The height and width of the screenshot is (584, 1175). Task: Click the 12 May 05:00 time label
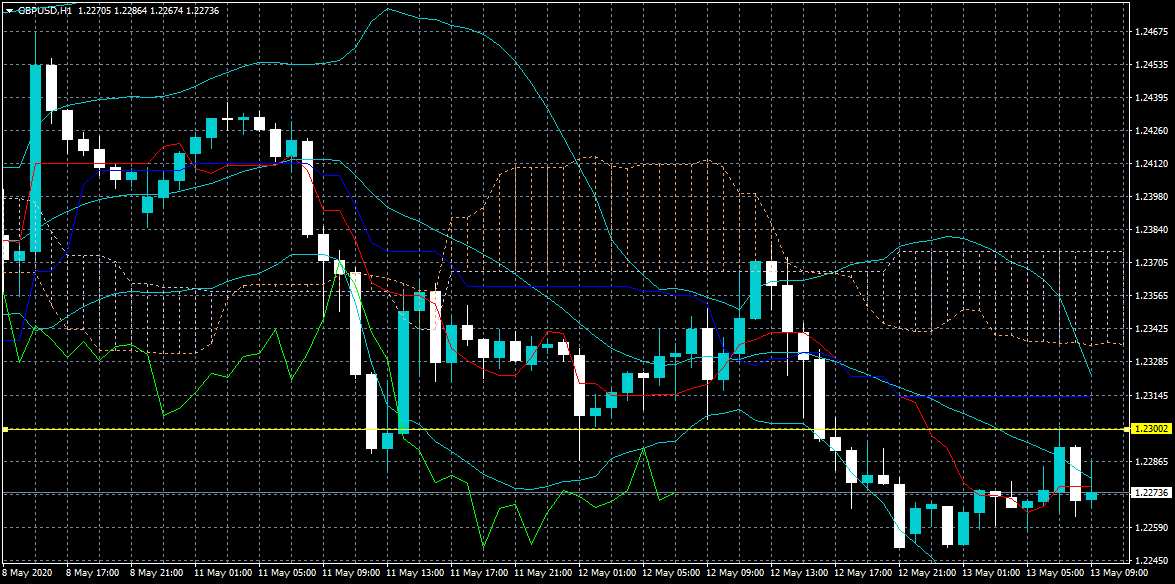tap(670, 573)
